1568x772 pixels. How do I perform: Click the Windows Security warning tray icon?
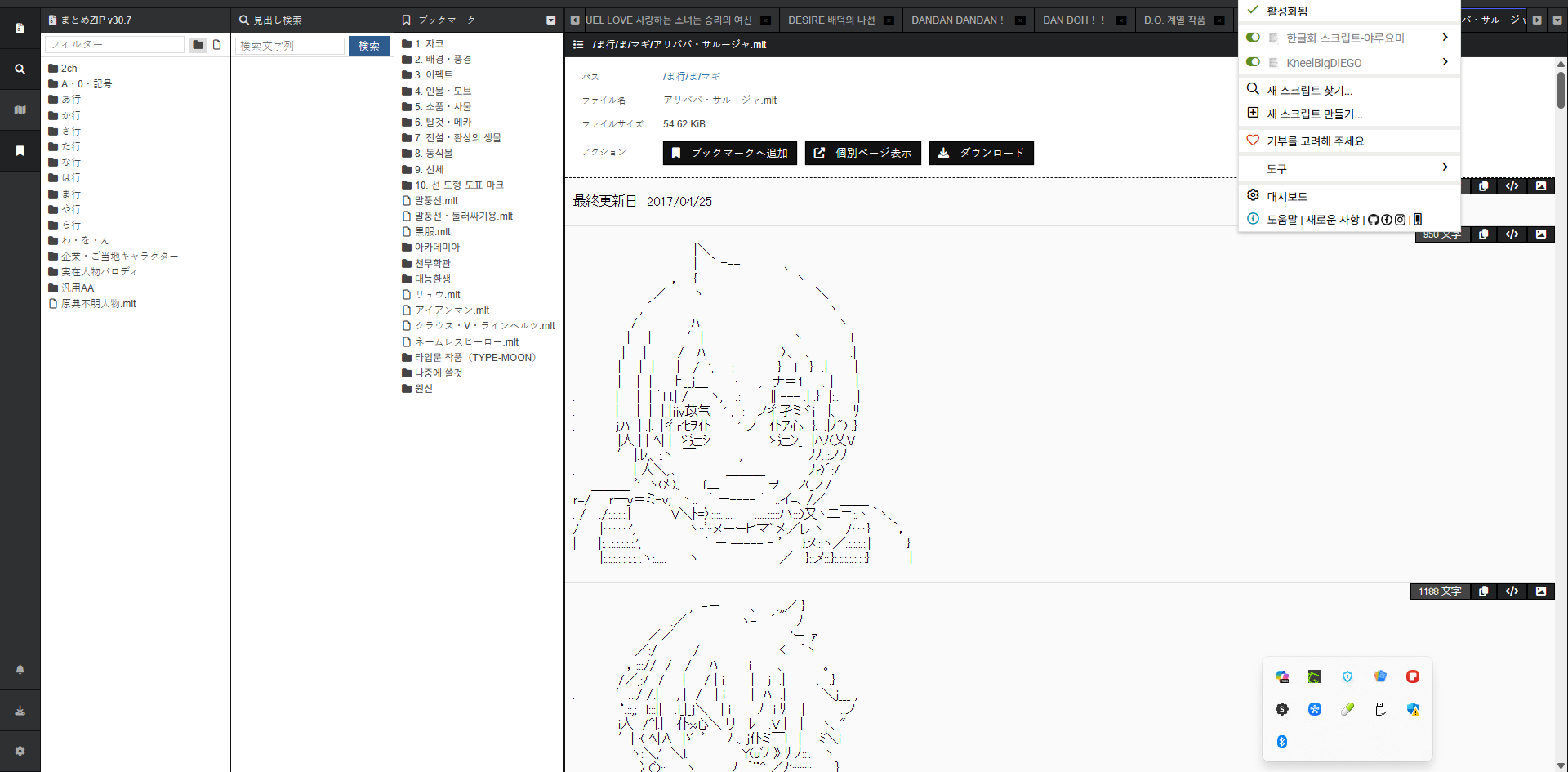[1413, 709]
